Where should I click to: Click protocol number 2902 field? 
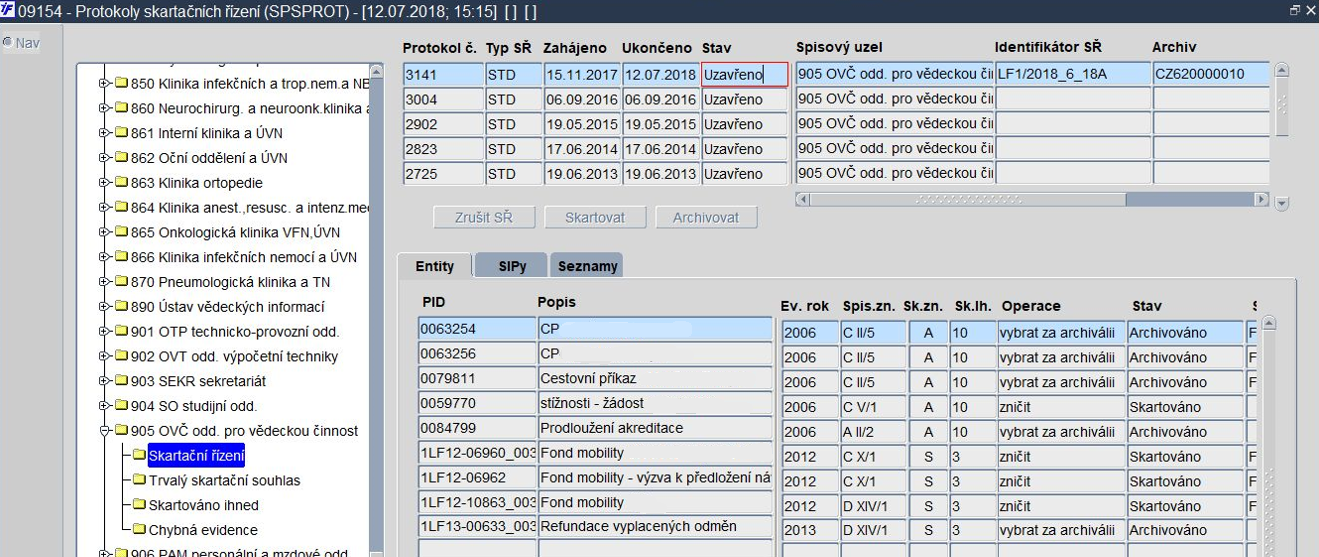tap(443, 124)
